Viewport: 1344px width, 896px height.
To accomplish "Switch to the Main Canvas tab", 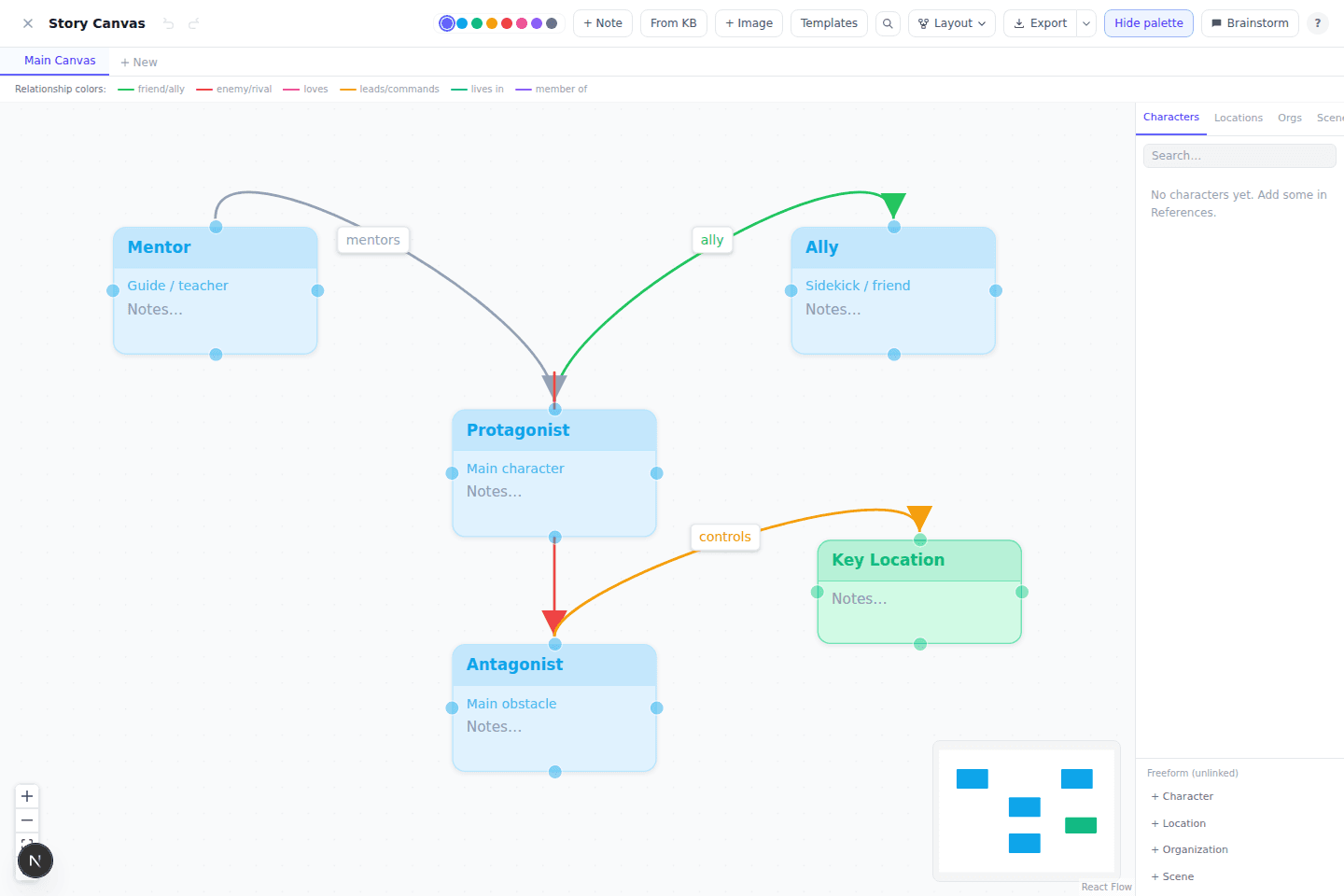I will 60,61.
